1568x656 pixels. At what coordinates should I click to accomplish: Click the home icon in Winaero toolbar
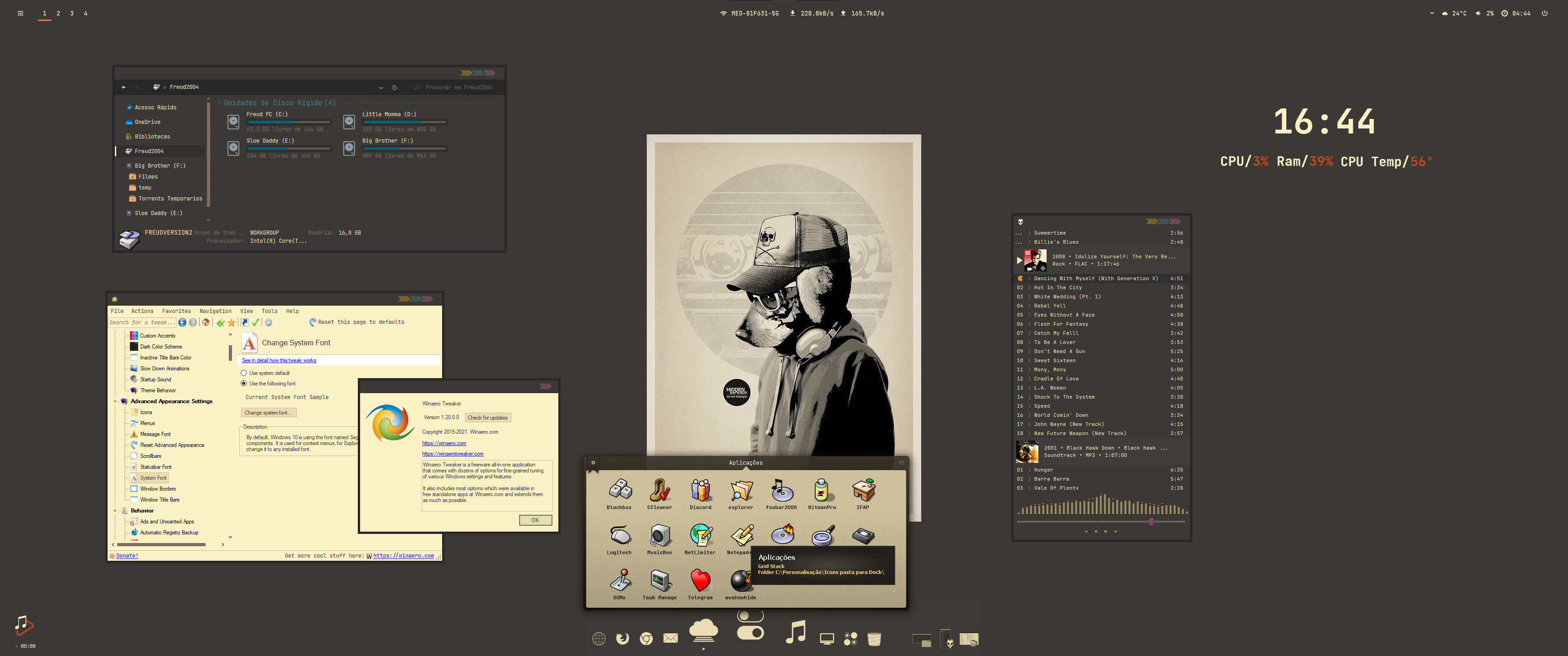(x=206, y=323)
